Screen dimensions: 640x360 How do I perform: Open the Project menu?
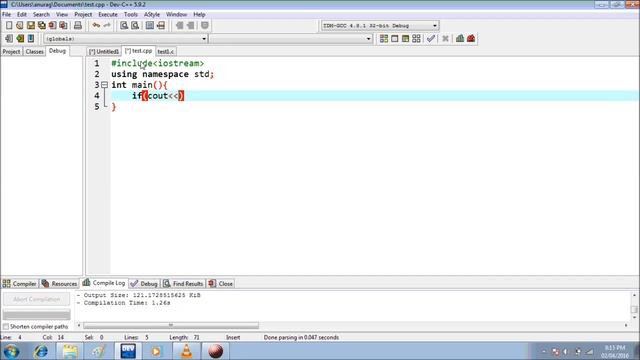83,14
